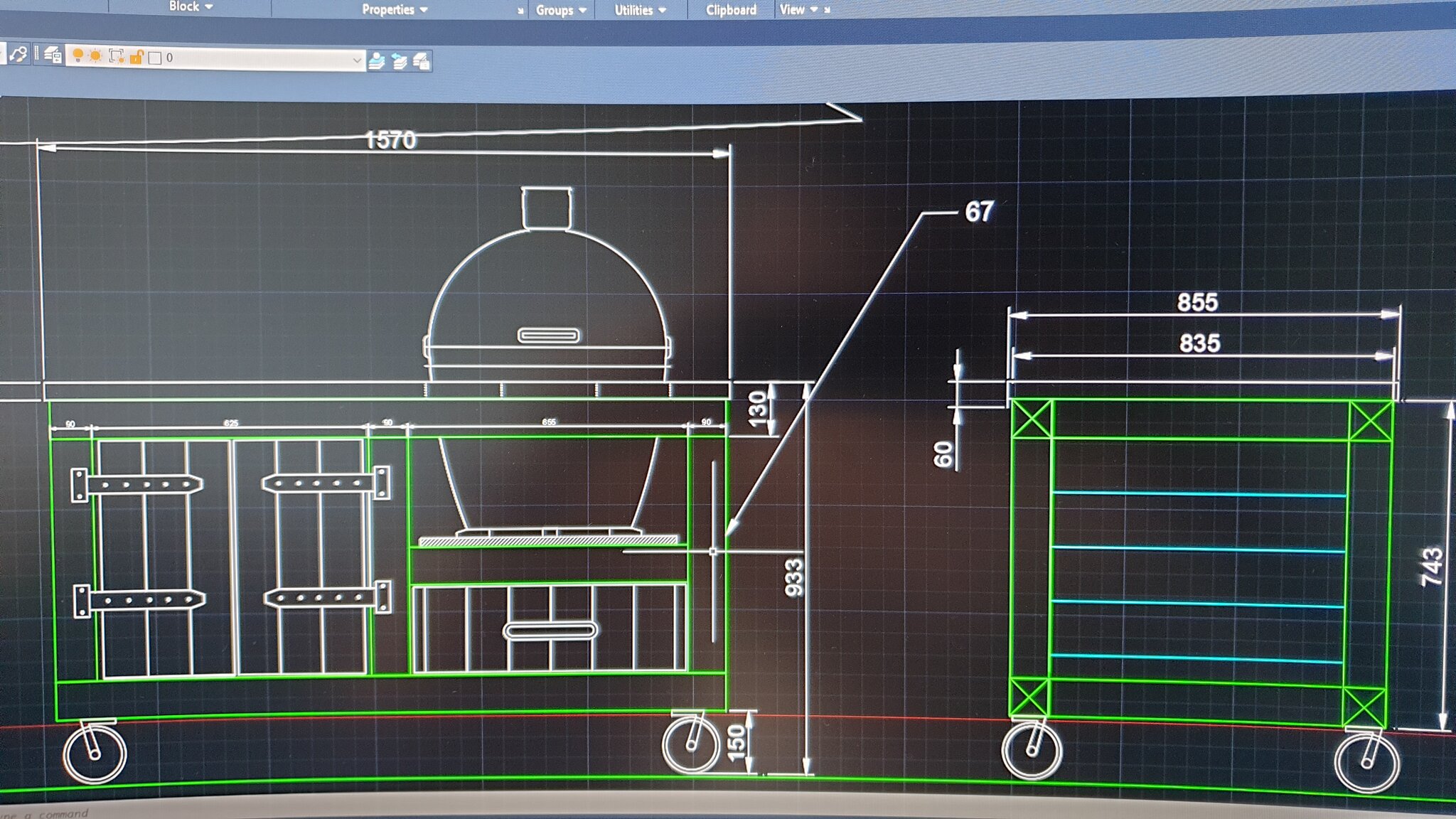
Task: Select the 1570 dimension text
Action: [x=390, y=139]
